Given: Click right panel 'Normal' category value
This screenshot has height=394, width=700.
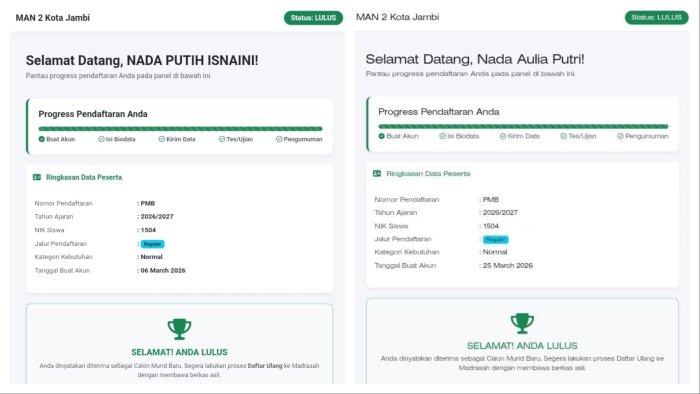Looking at the screenshot, I should coord(495,252).
